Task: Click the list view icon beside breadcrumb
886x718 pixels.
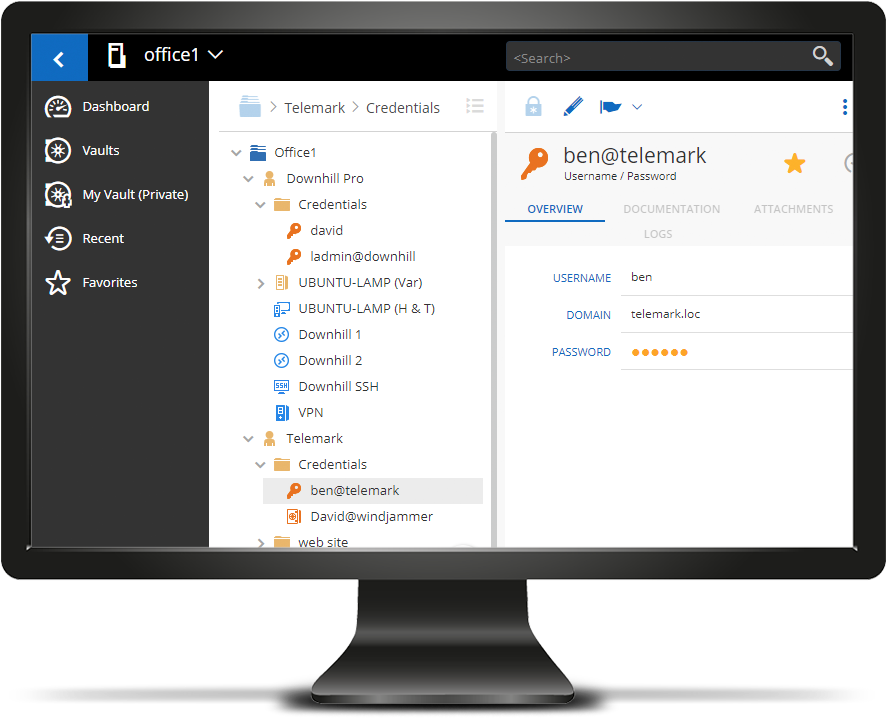Action: (x=475, y=107)
